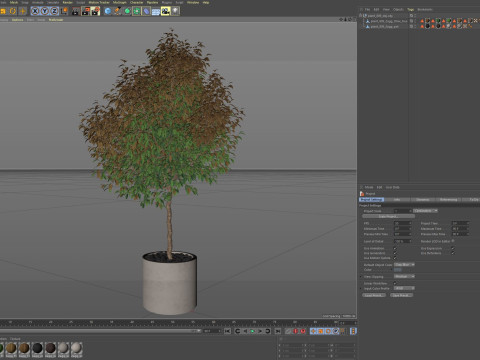The height and width of the screenshot is (360, 480).
Task: Open project scale unit dropdown
Action: click(x=425, y=211)
